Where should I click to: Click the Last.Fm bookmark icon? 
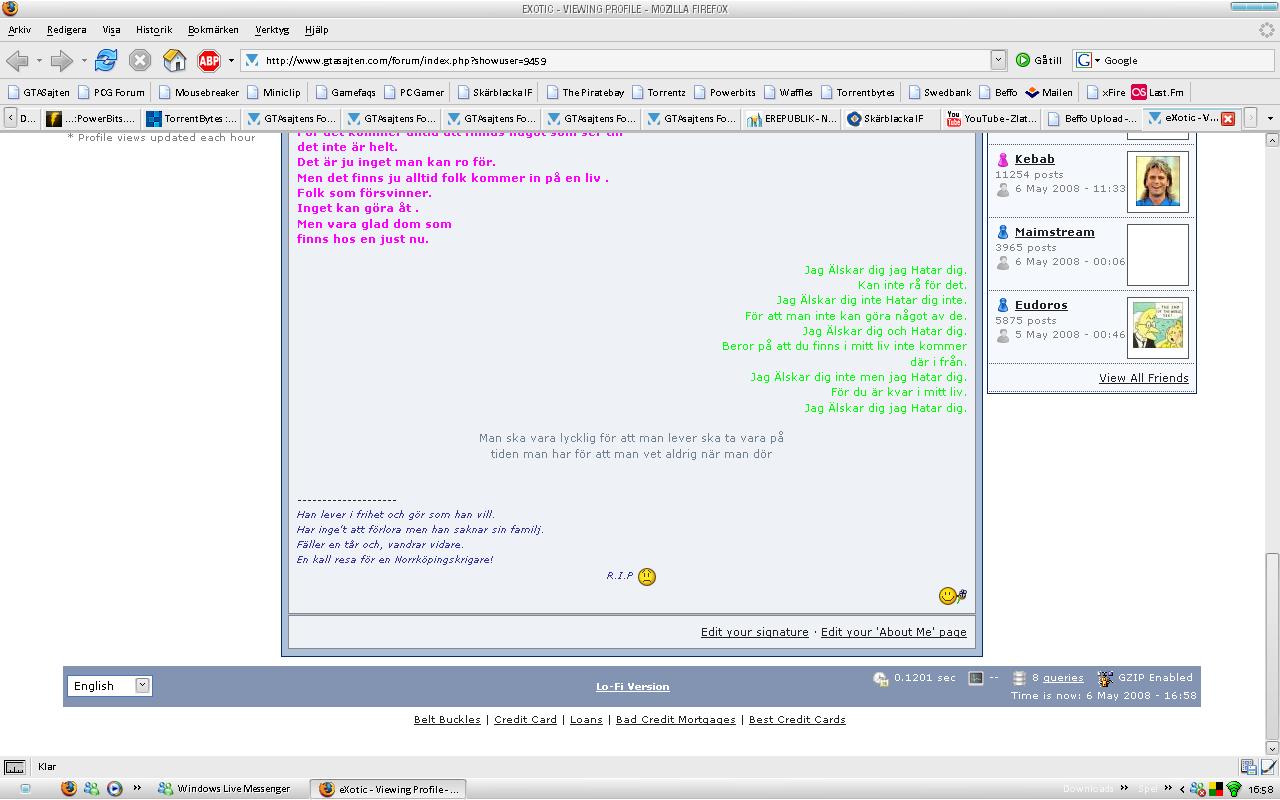(1138, 92)
